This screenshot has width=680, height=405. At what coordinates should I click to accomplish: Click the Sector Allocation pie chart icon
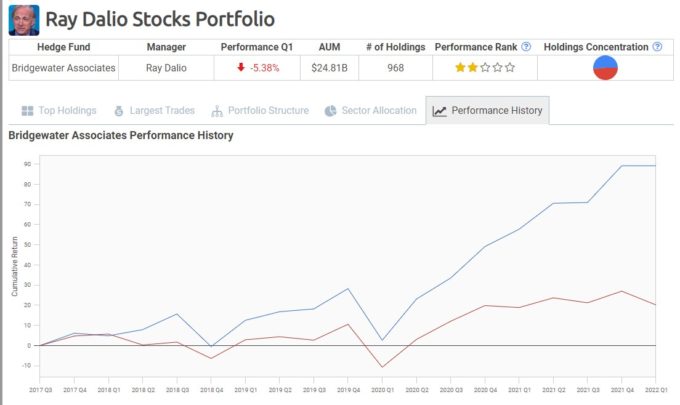330,111
